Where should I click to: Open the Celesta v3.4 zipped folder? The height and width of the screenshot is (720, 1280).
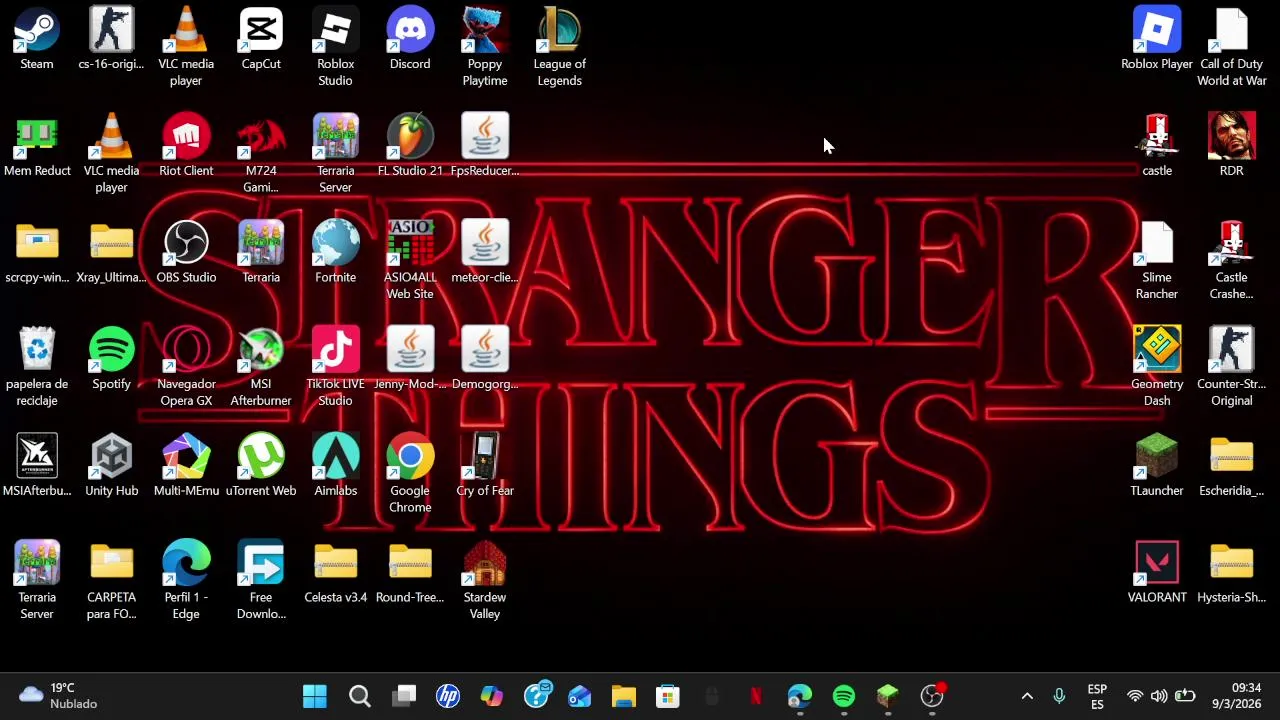coord(335,573)
